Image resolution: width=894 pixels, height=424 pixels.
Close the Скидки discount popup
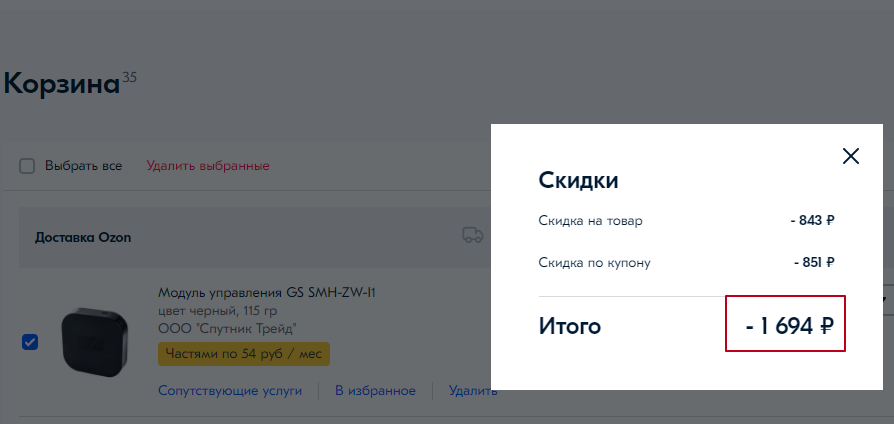tap(851, 156)
